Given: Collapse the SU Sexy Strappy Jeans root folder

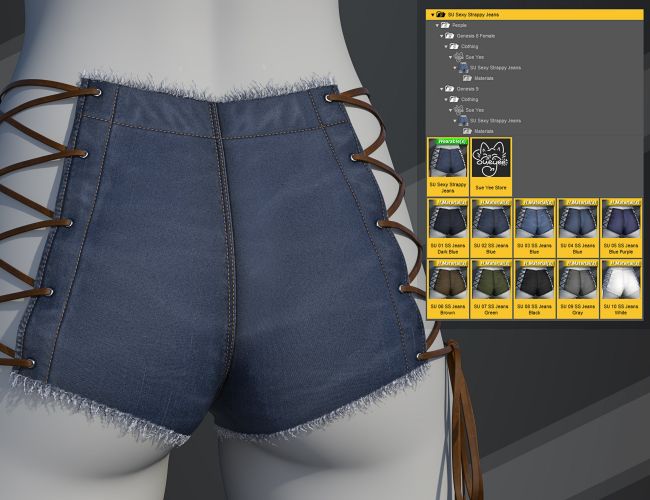Looking at the screenshot, I should pos(431,15).
